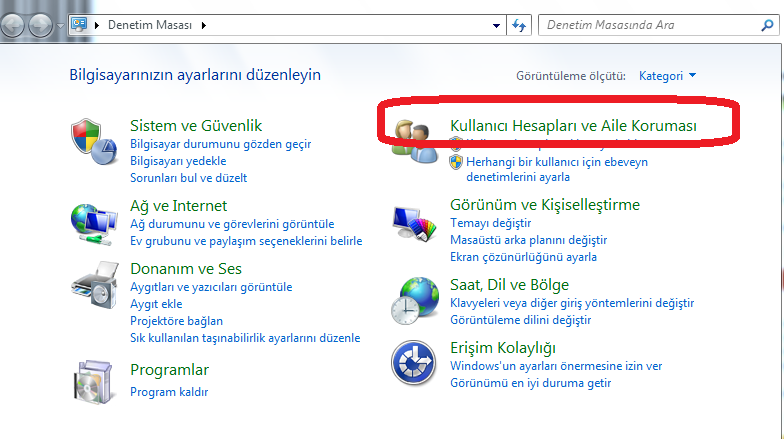Screen dimensions: 784x439
Task: Click Klavyeleri veya diğer giriş yöntemlerini değiştir
Action: [x=572, y=303]
